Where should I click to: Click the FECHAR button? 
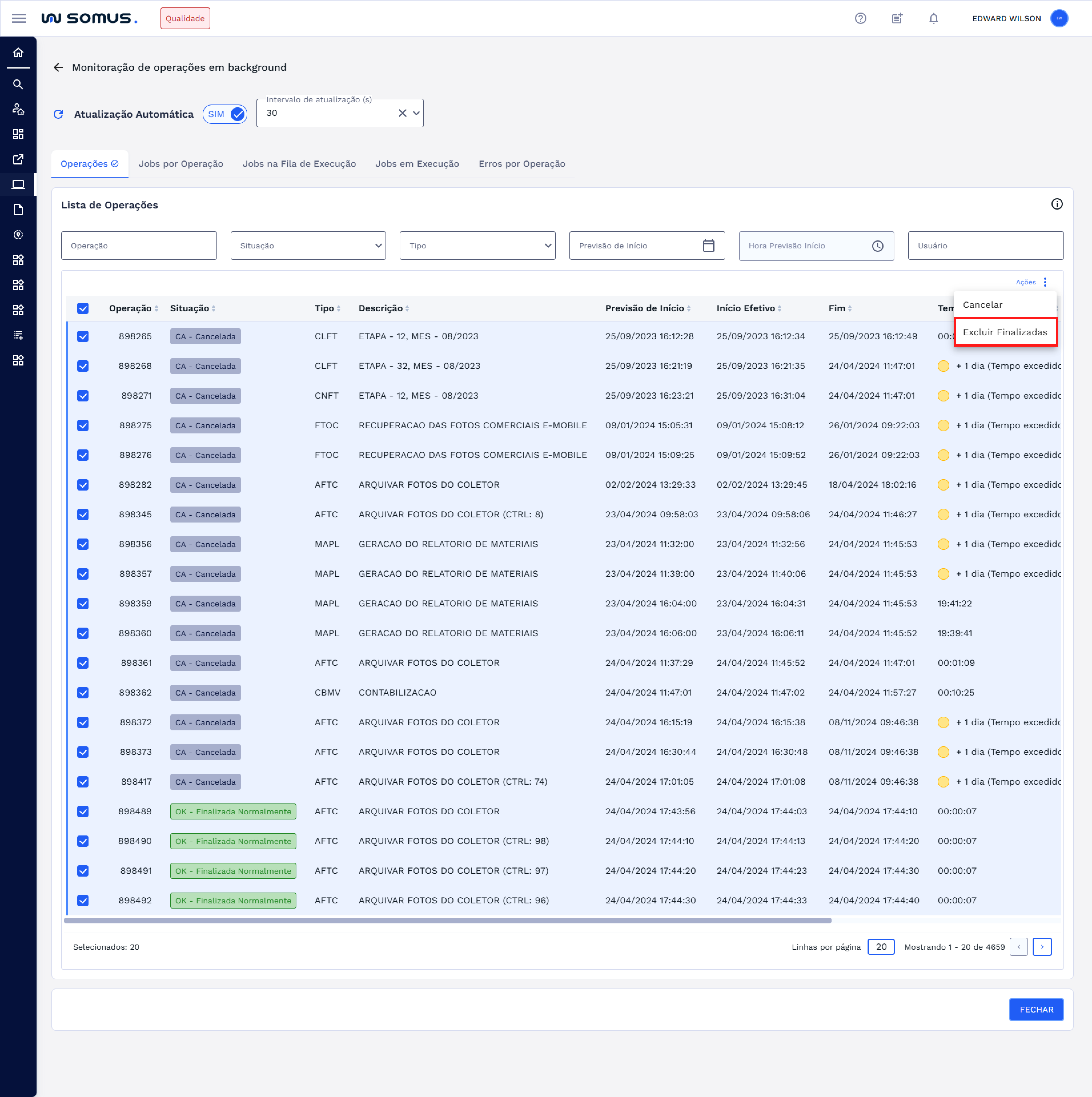1036,1010
